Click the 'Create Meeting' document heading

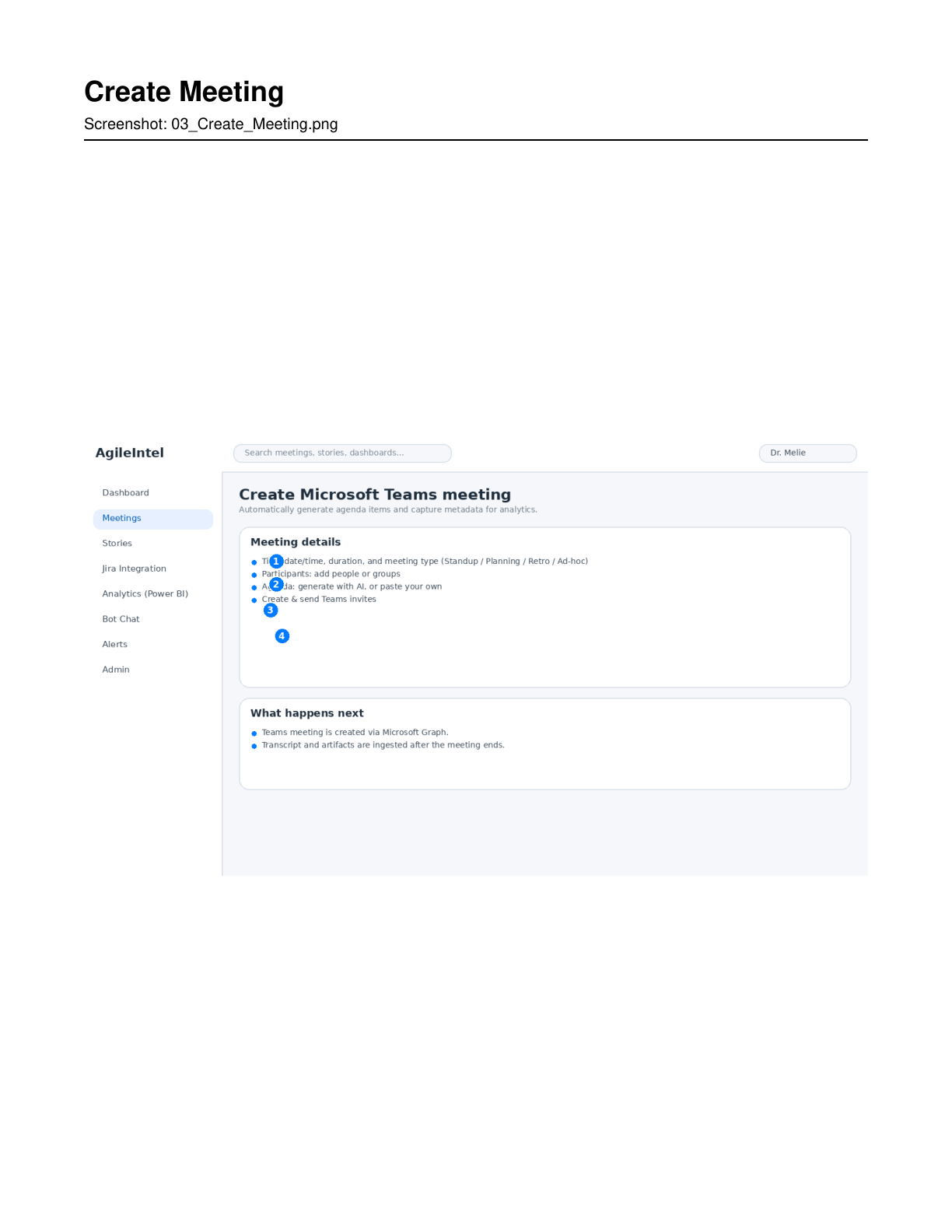tap(184, 92)
